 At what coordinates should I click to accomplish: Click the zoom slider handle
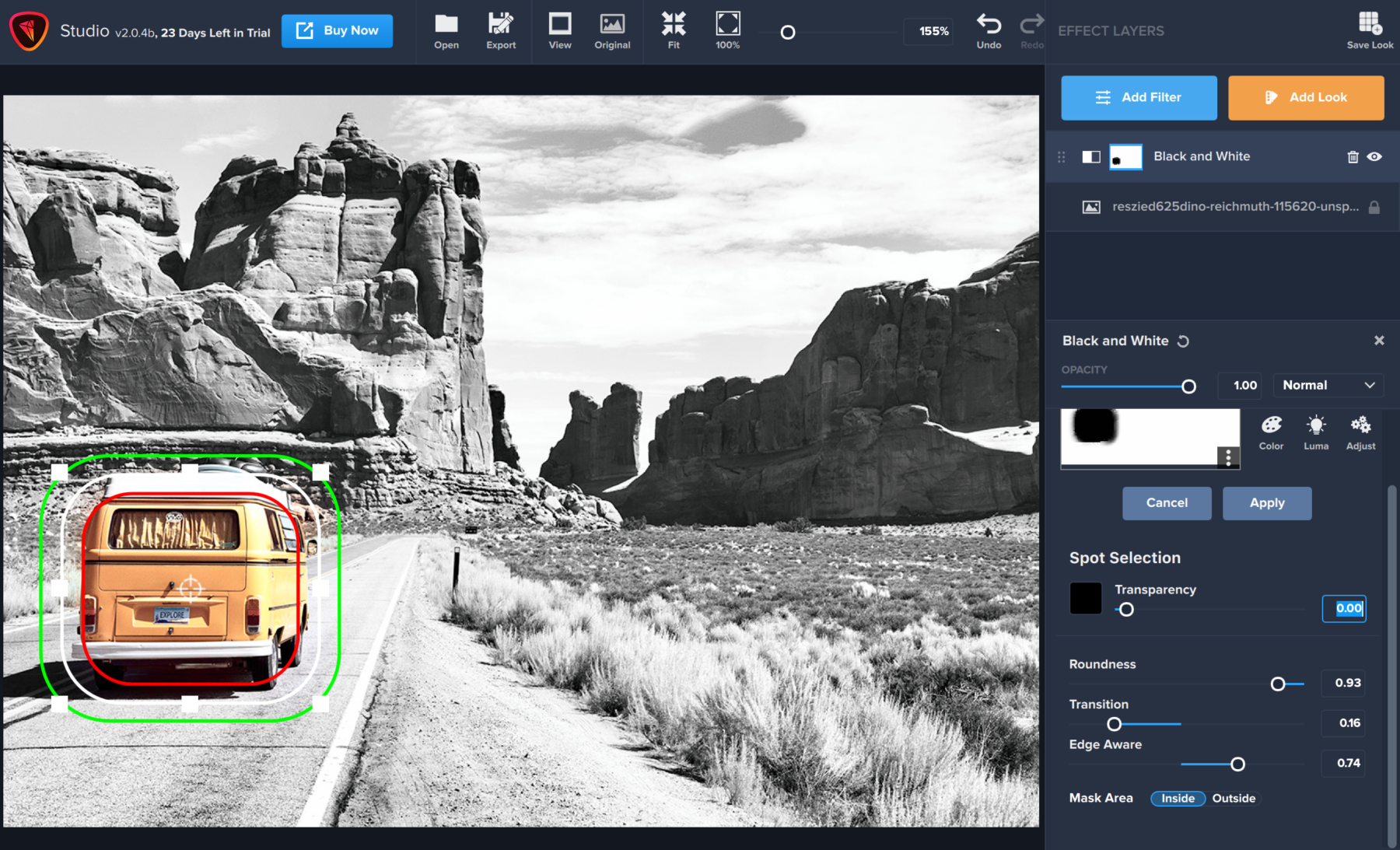788,33
